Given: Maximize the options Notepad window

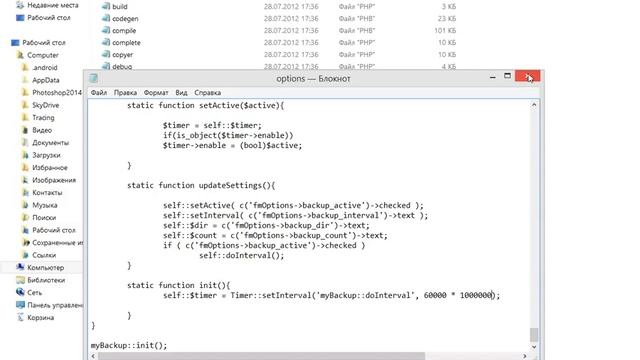Looking at the screenshot, I should pyautogui.click(x=507, y=76).
